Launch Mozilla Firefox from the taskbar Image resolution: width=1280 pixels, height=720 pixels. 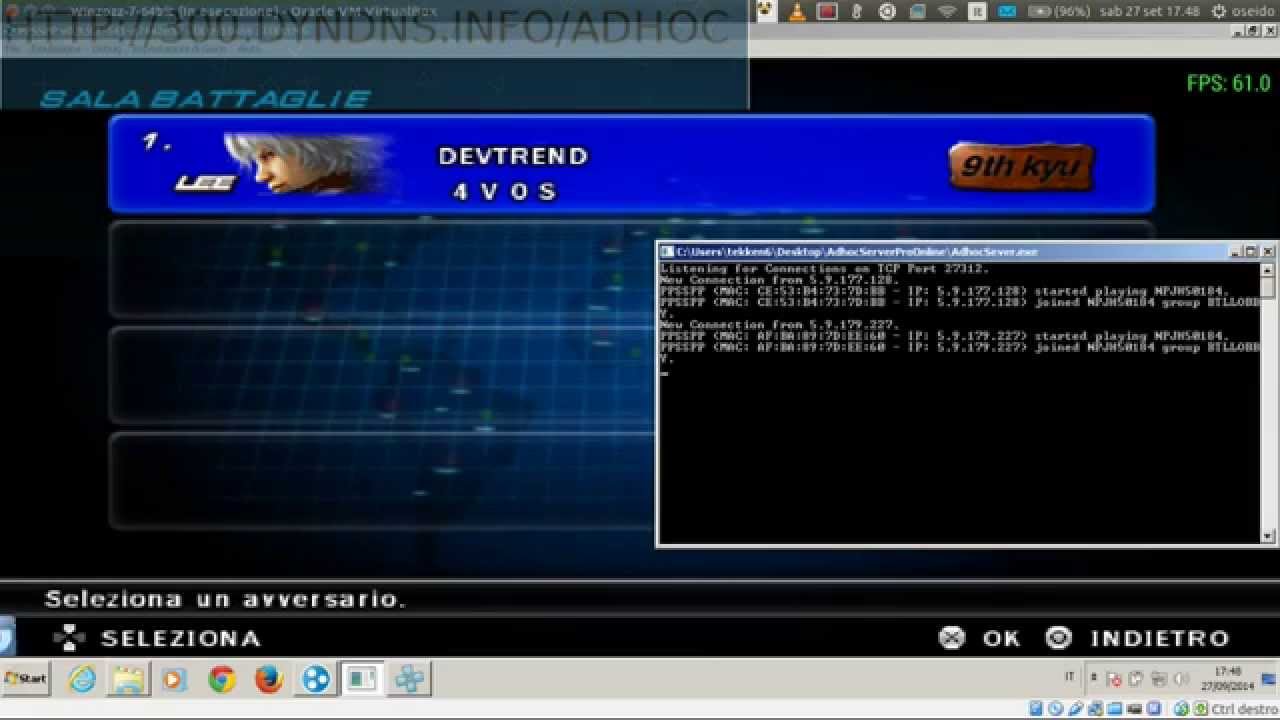[268, 679]
